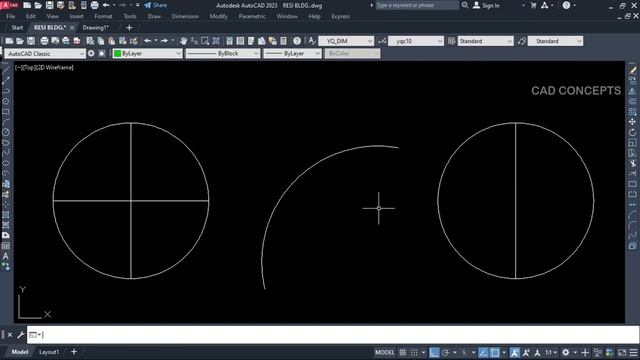Open the YQ_DIM text style dropdown

pyautogui.click(x=346, y=41)
